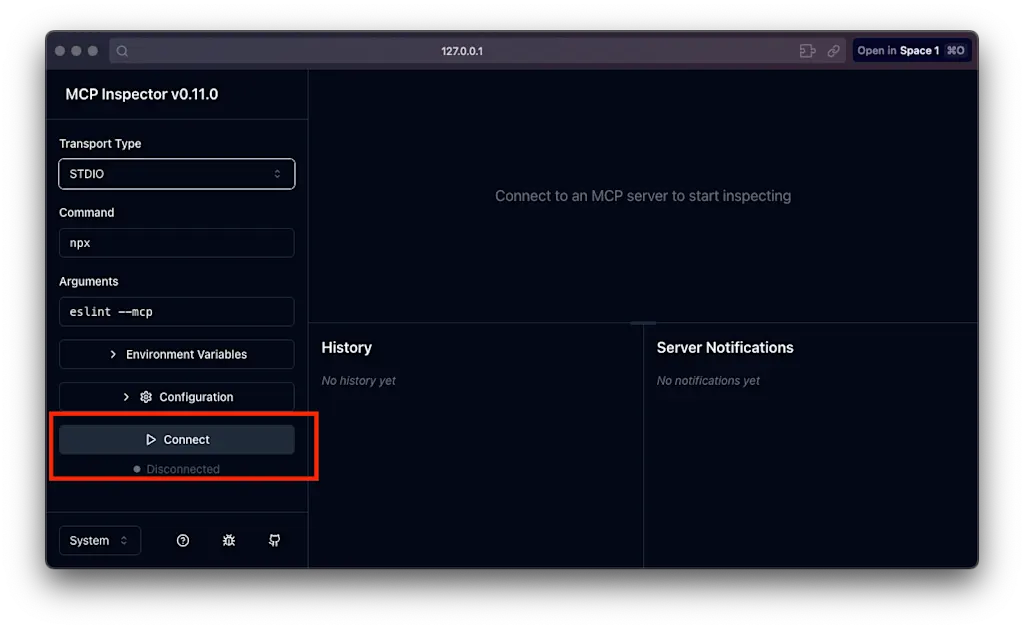
Task: Open the System theme selector
Action: [99, 540]
